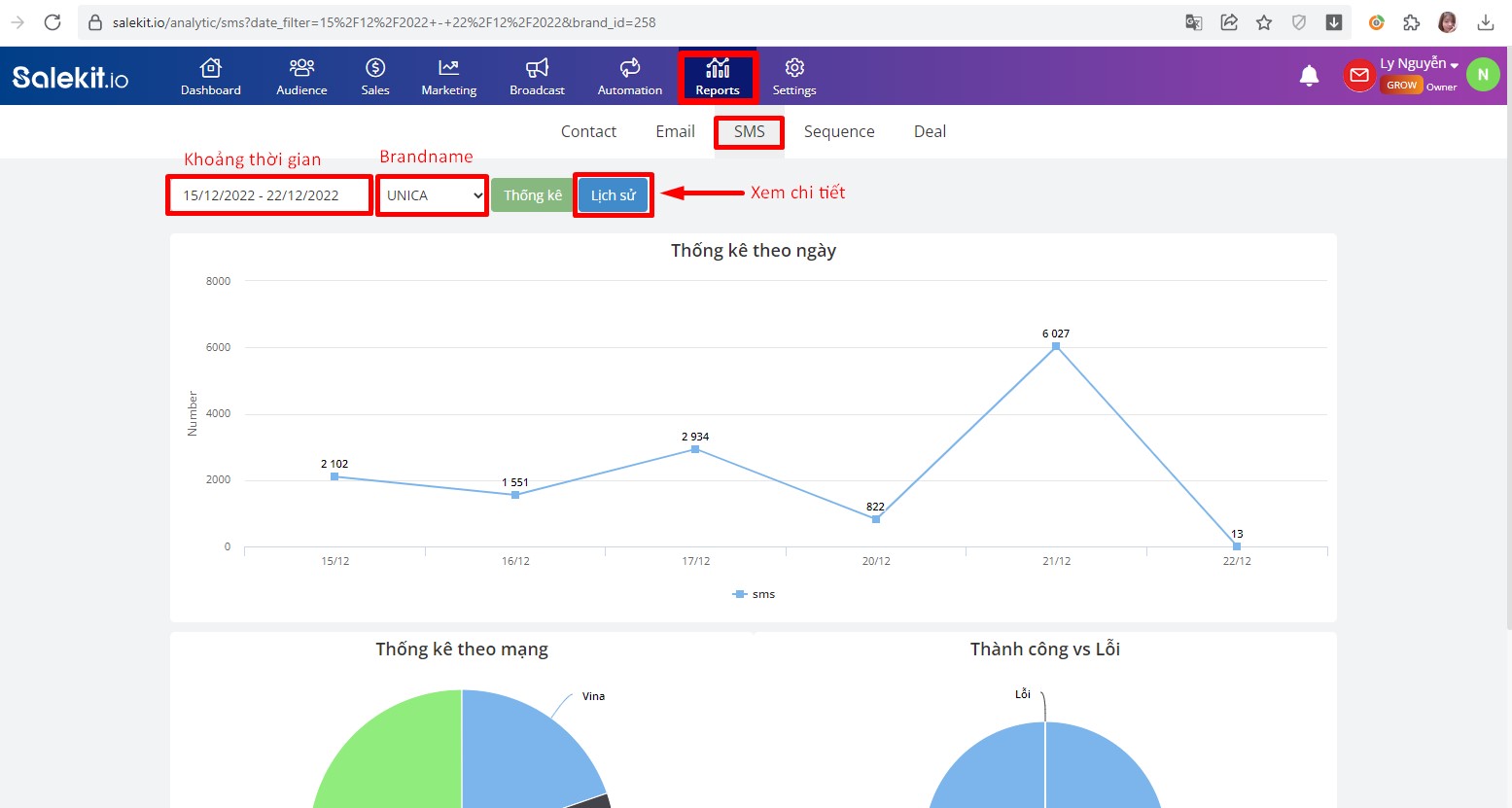Bookmark this page with star icon
The height and width of the screenshot is (808, 1512).
(x=1264, y=22)
